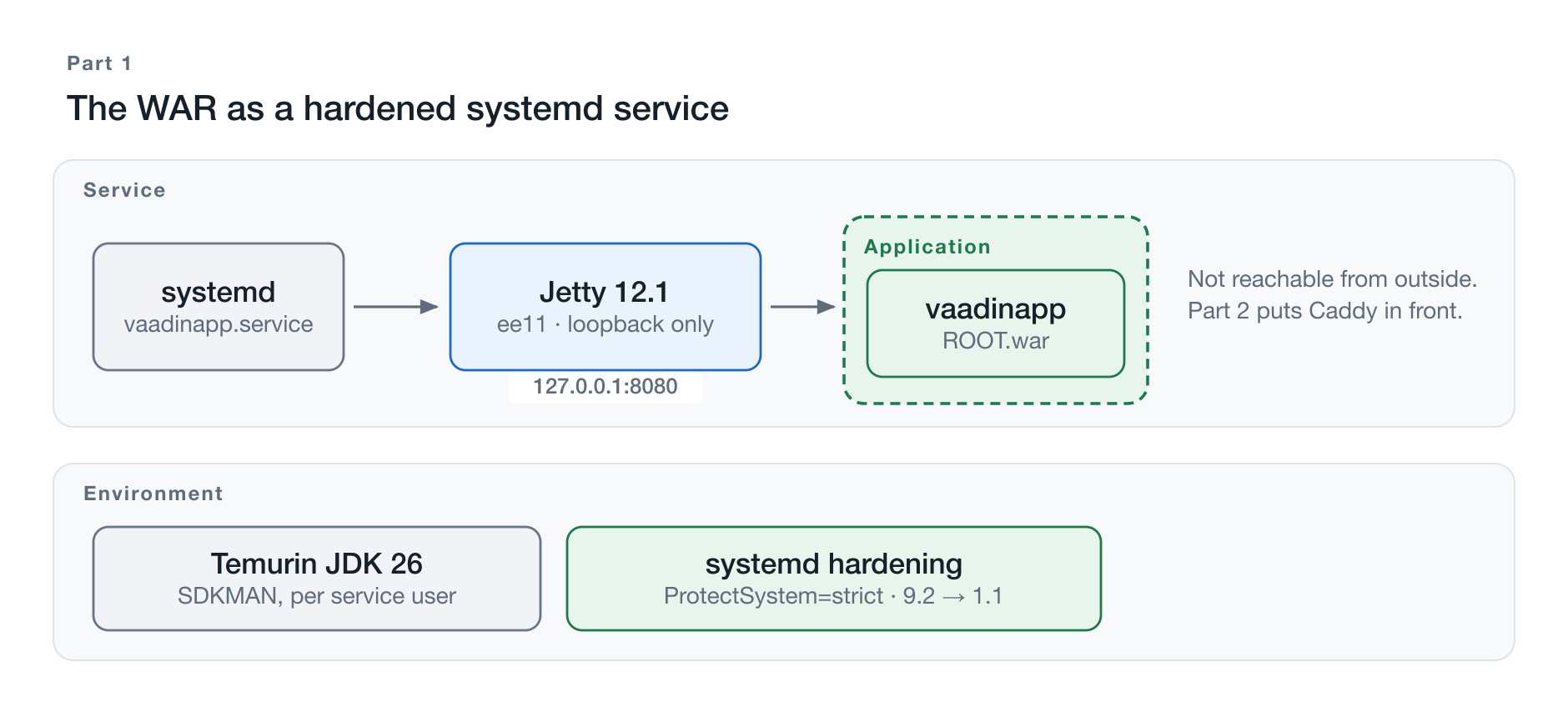Image resolution: width=1568 pixels, height=727 pixels.
Task: Click the "Environment" section label
Action: coord(153,494)
